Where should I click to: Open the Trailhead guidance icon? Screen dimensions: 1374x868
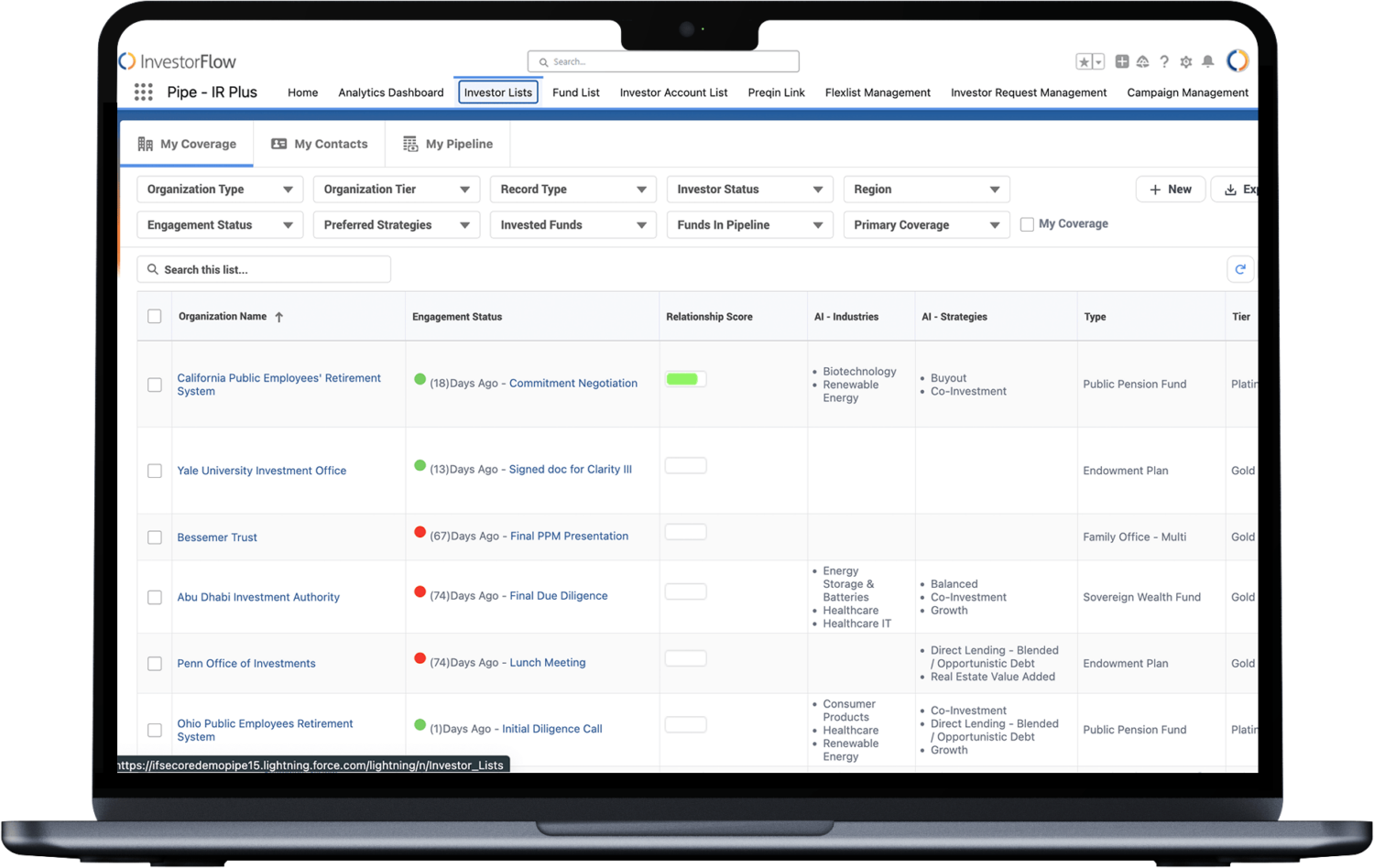point(1142,61)
